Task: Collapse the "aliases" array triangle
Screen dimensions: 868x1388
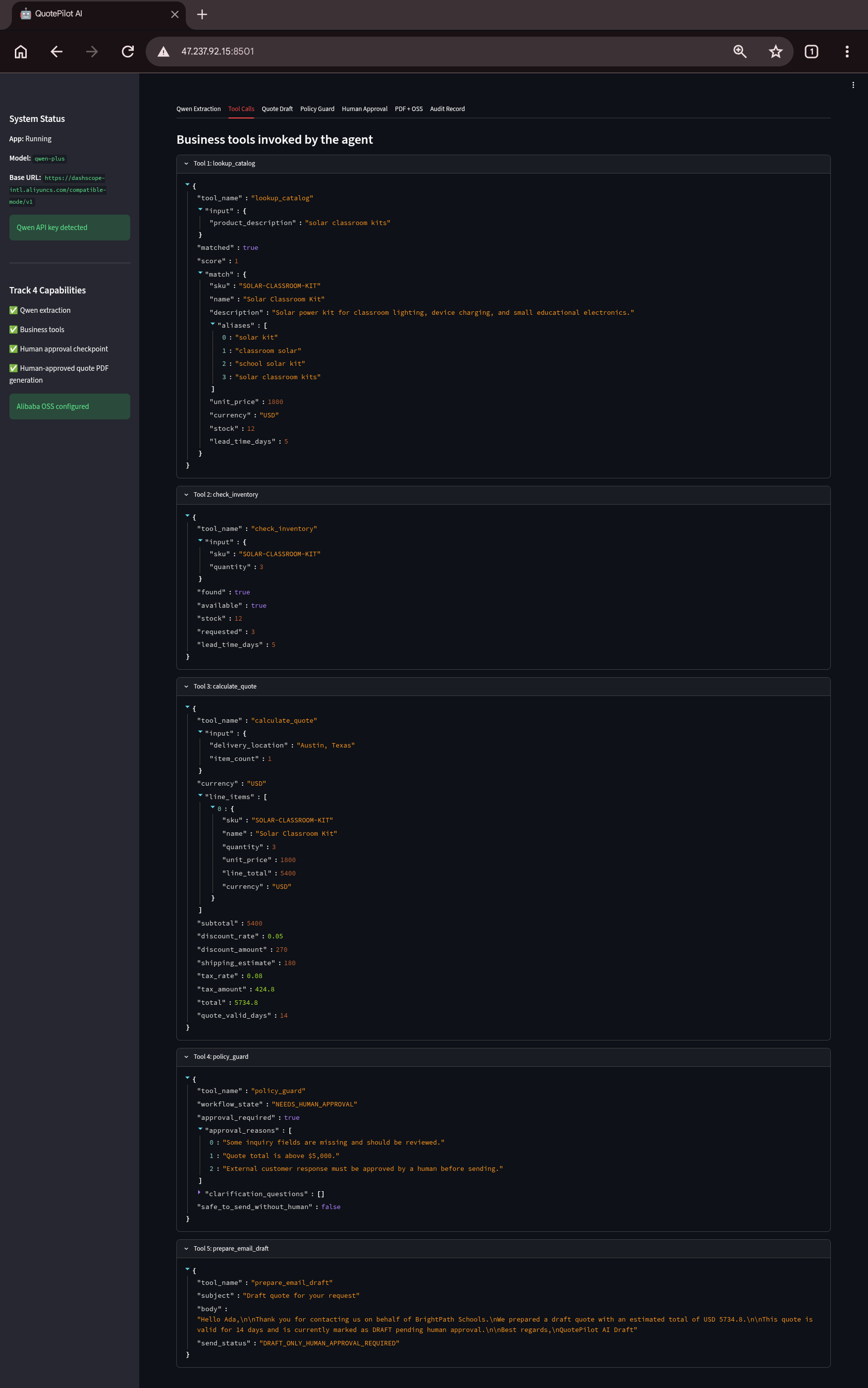Action: point(213,324)
